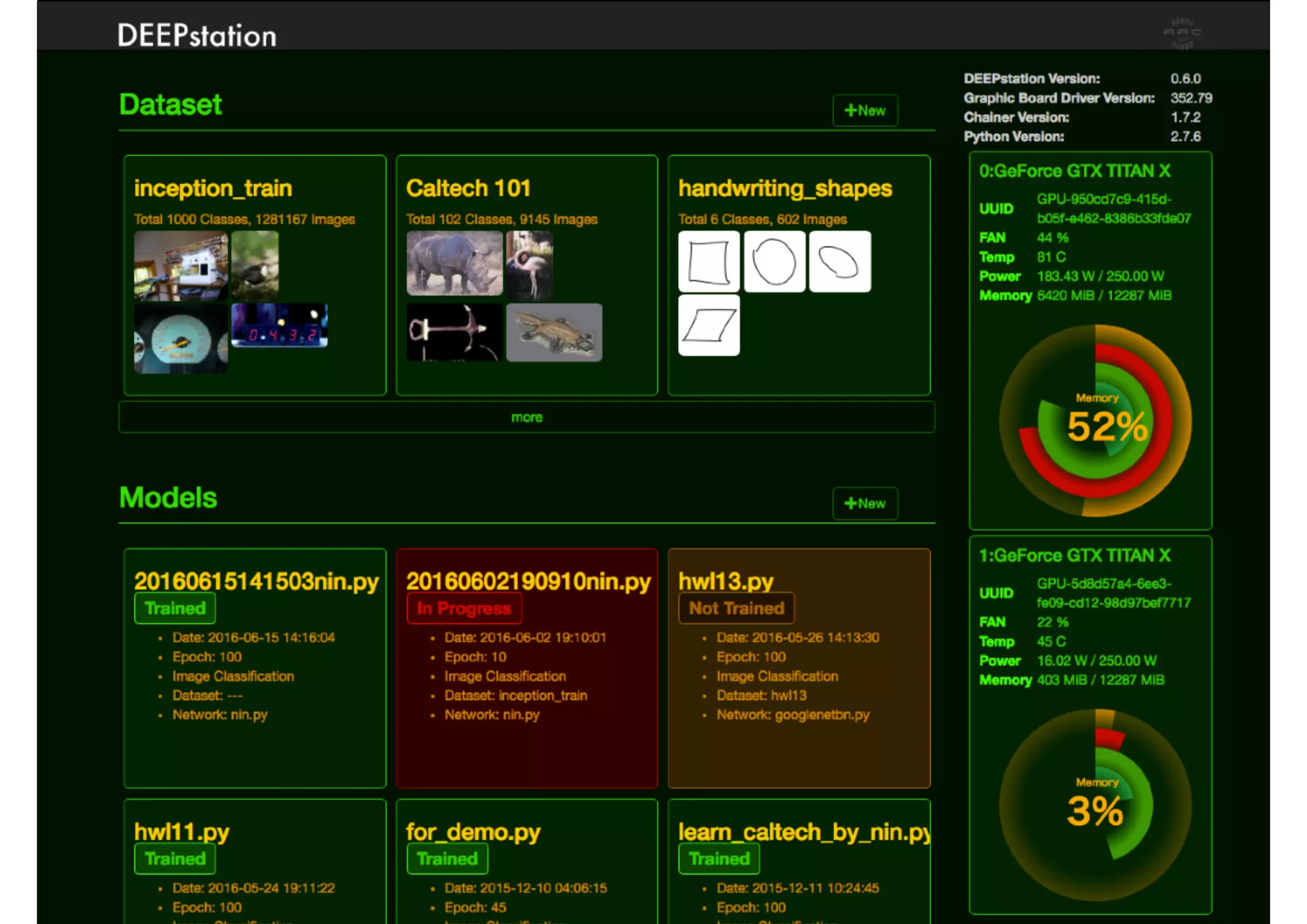The image size is (1307, 924).
Task: Open the speedometer gauge image in inception_train
Action: 181,338
